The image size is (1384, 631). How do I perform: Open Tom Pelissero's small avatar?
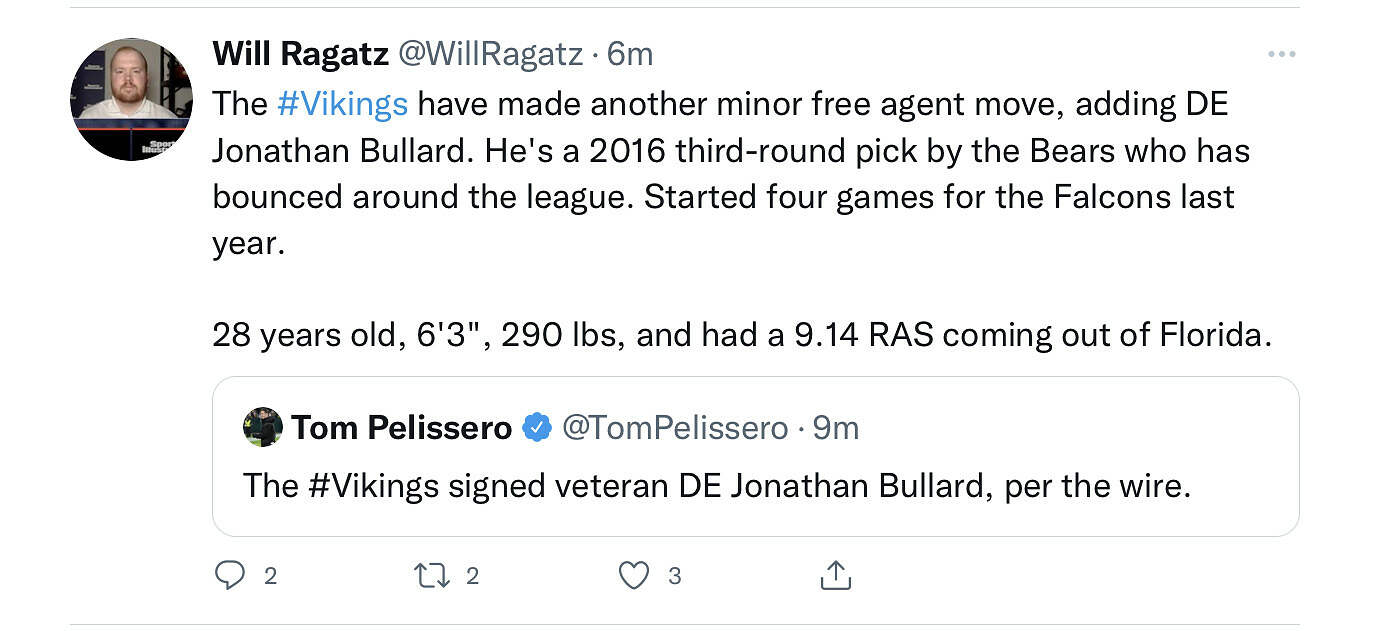pos(262,427)
